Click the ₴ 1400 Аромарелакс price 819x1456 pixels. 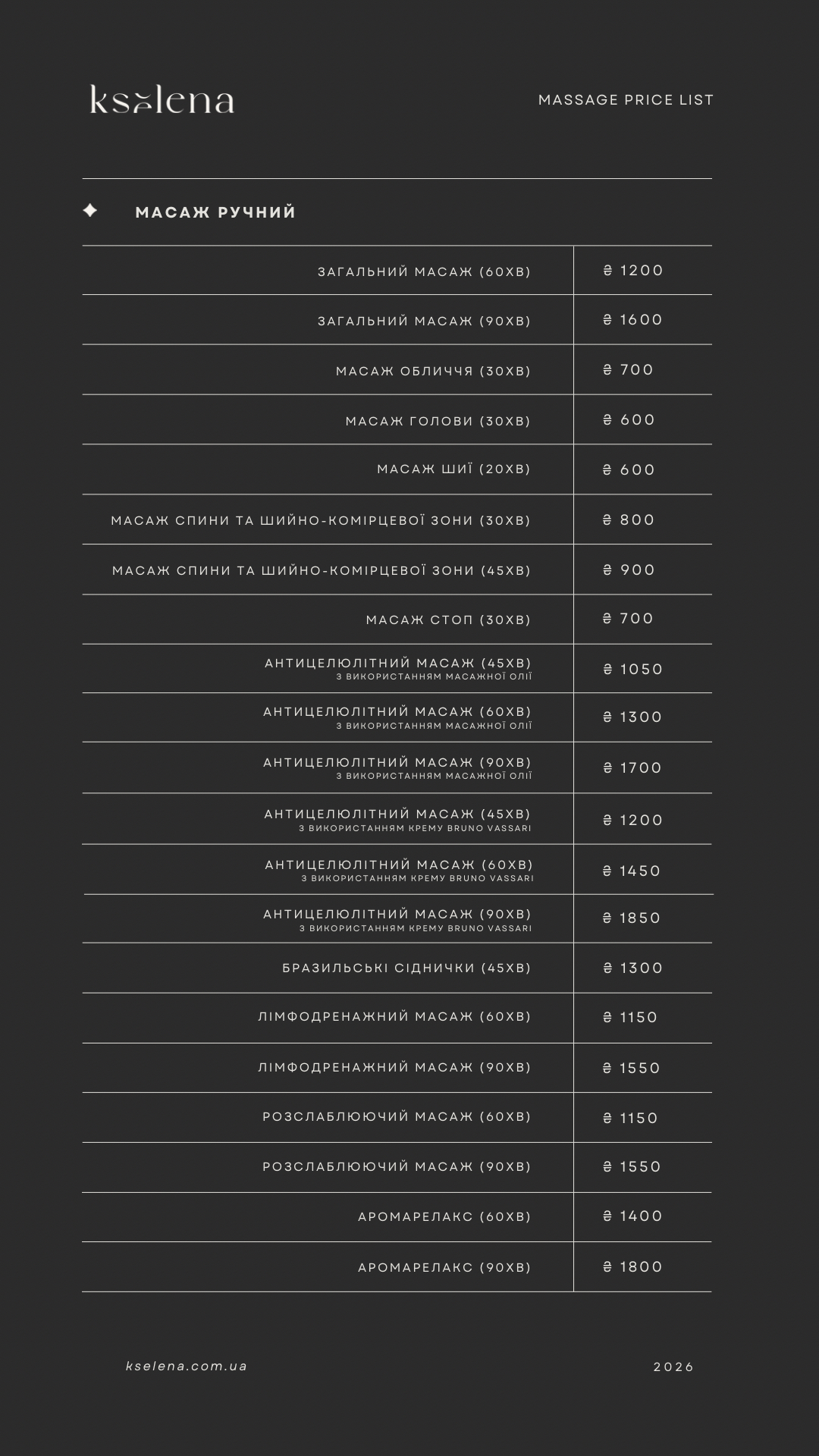(632, 1216)
